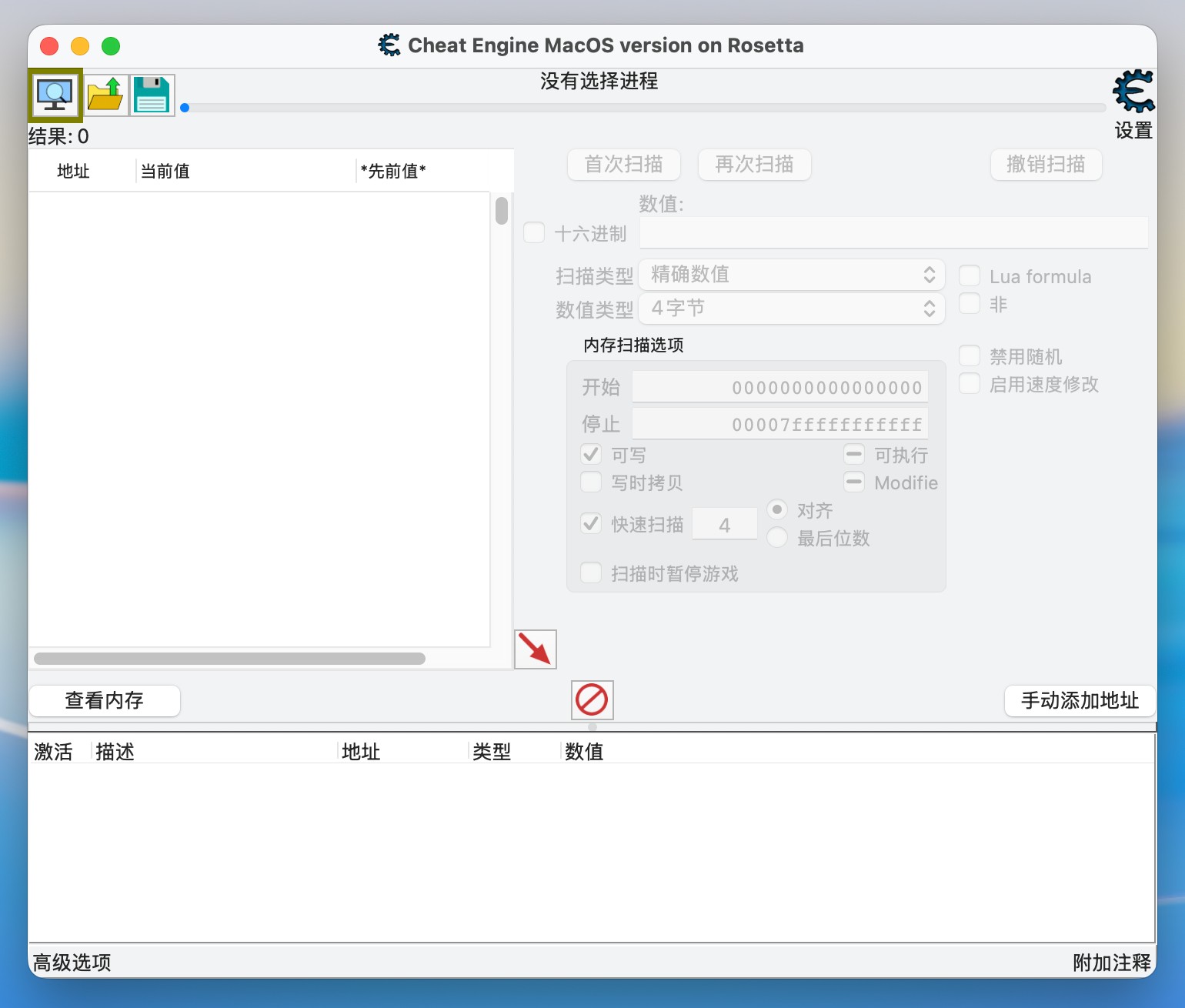Click the 描述 column header in address table
Screen dimensions: 1185x1008
tap(115, 752)
